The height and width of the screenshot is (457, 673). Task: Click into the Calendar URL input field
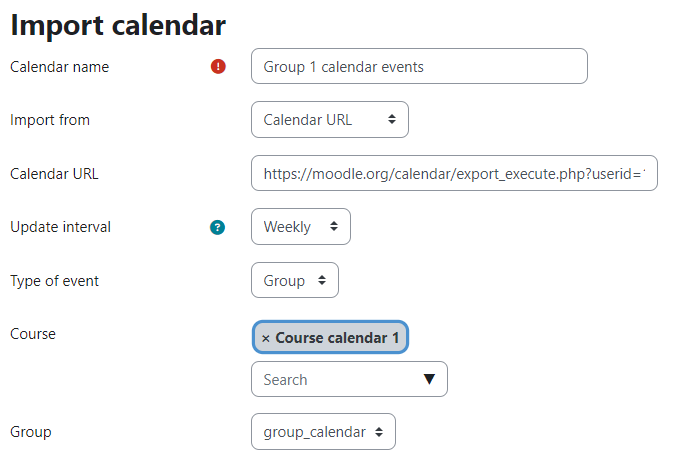click(454, 173)
